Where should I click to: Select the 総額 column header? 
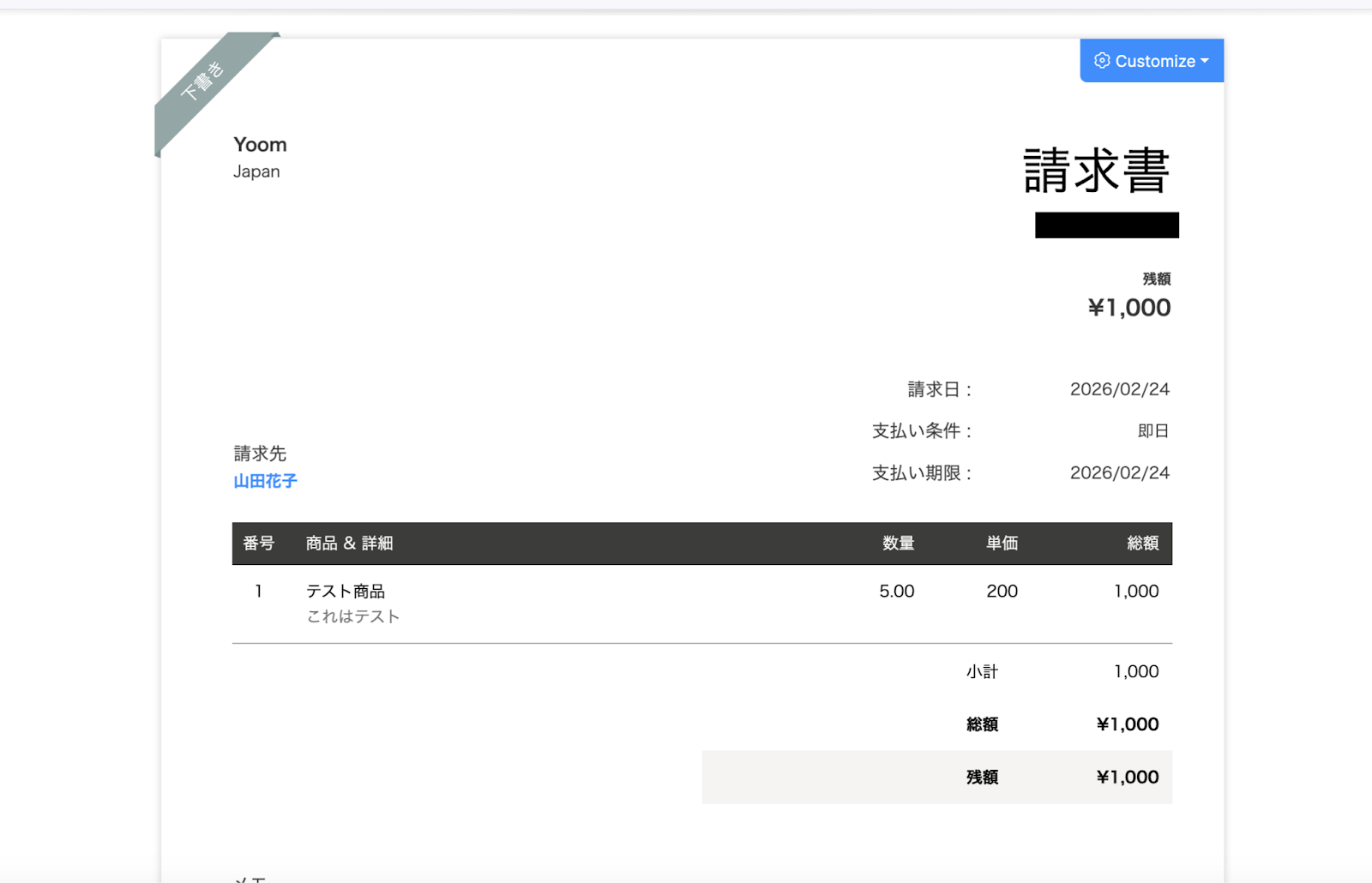tap(1142, 544)
